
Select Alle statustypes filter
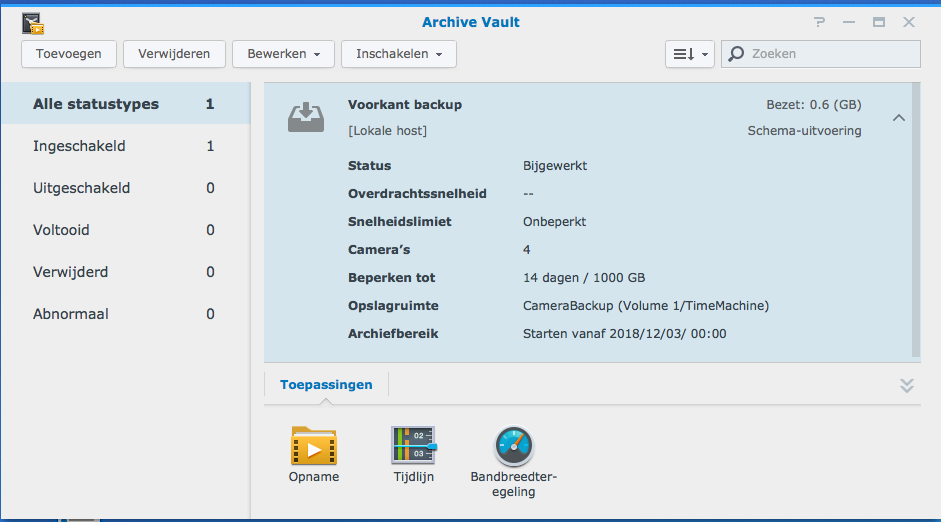(x=125, y=104)
